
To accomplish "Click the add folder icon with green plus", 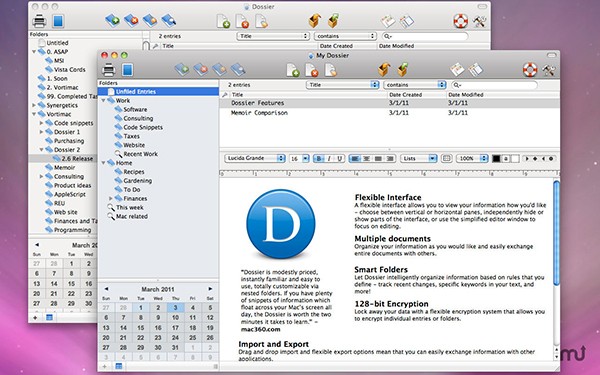I will tap(182, 70).
